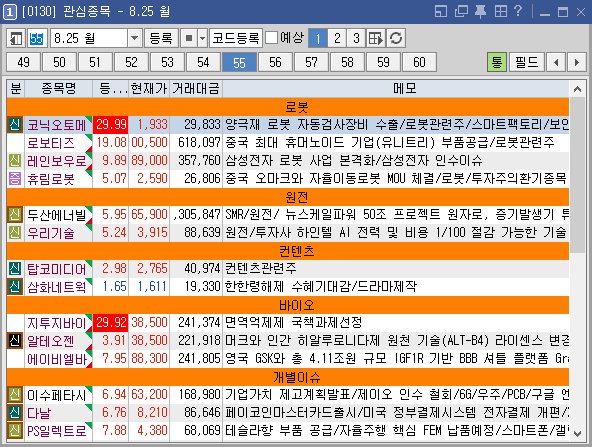Viewport: 592px width, 447px height.
Task: Click the vertical scrollbar thumb
Action: point(577,176)
